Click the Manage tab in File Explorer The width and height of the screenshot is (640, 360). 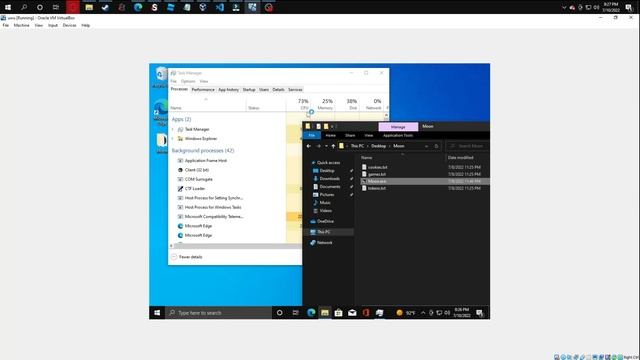pyautogui.click(x=398, y=127)
